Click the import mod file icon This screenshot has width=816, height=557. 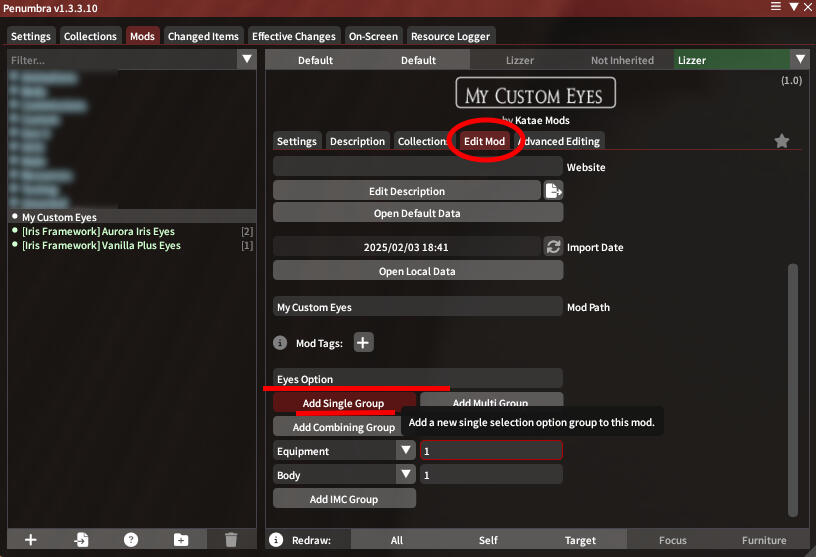tap(81, 540)
